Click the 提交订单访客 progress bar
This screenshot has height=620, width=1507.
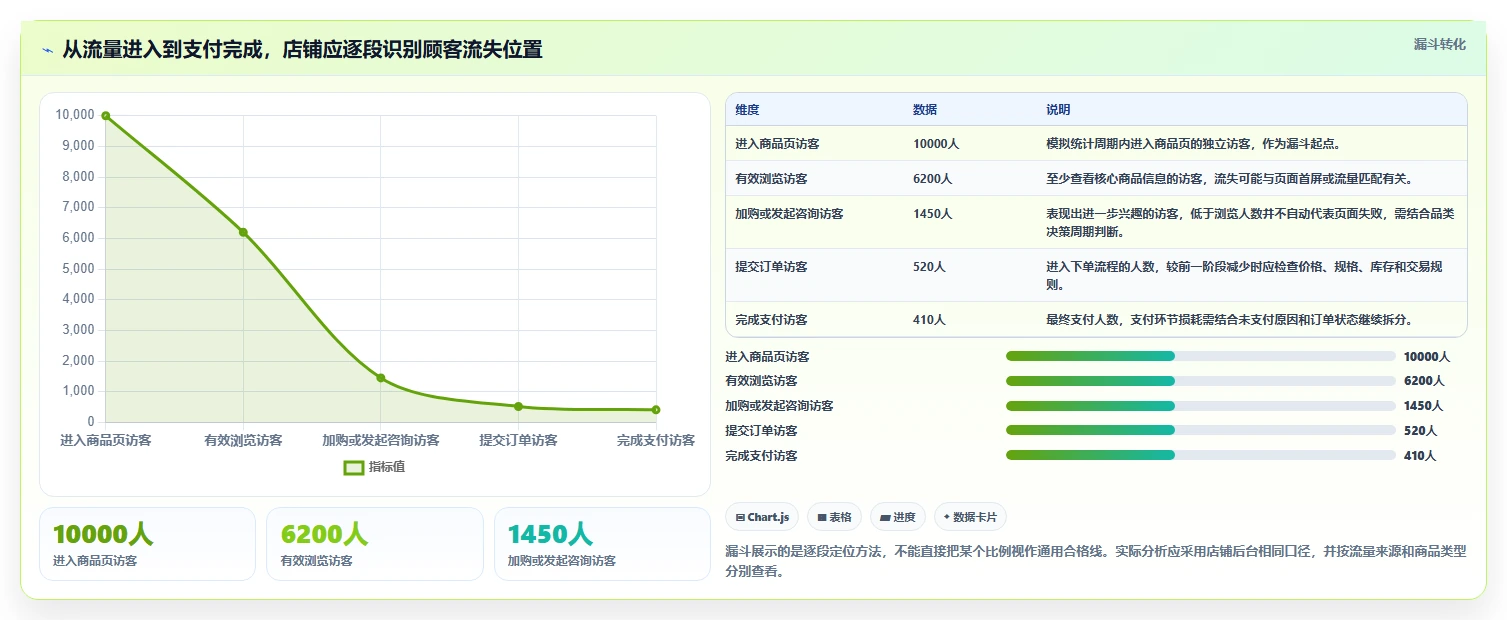(1200, 431)
